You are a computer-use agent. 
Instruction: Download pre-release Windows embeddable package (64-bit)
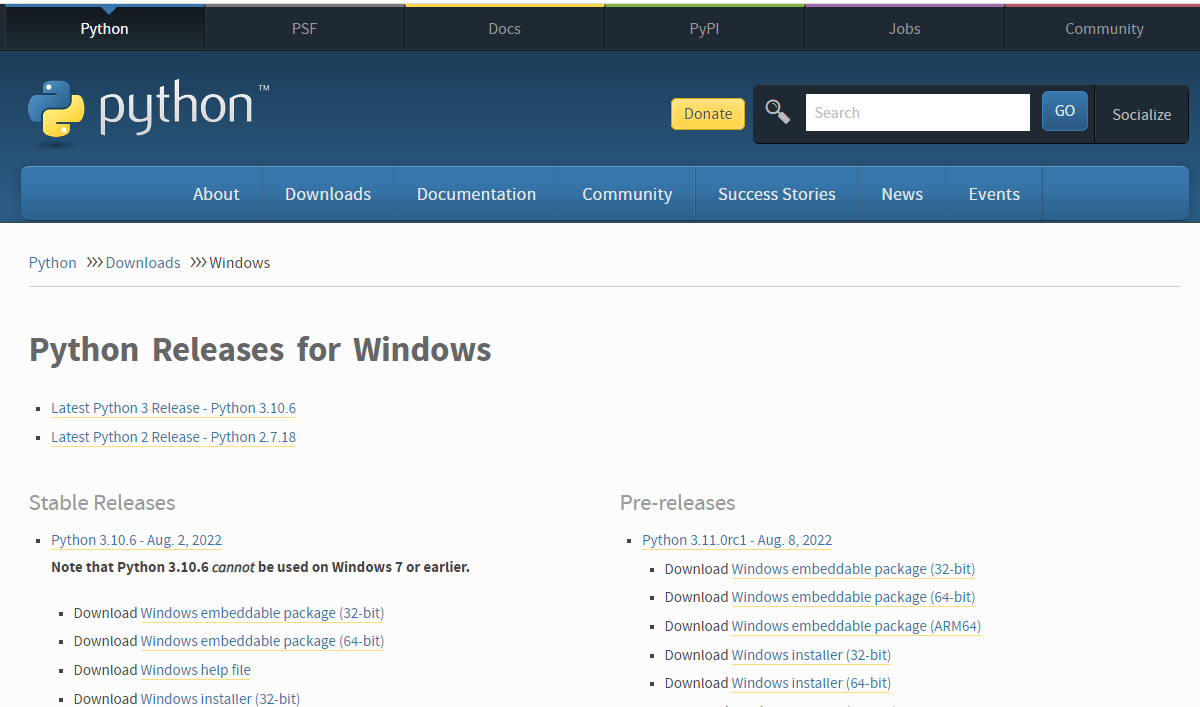pyautogui.click(x=853, y=597)
